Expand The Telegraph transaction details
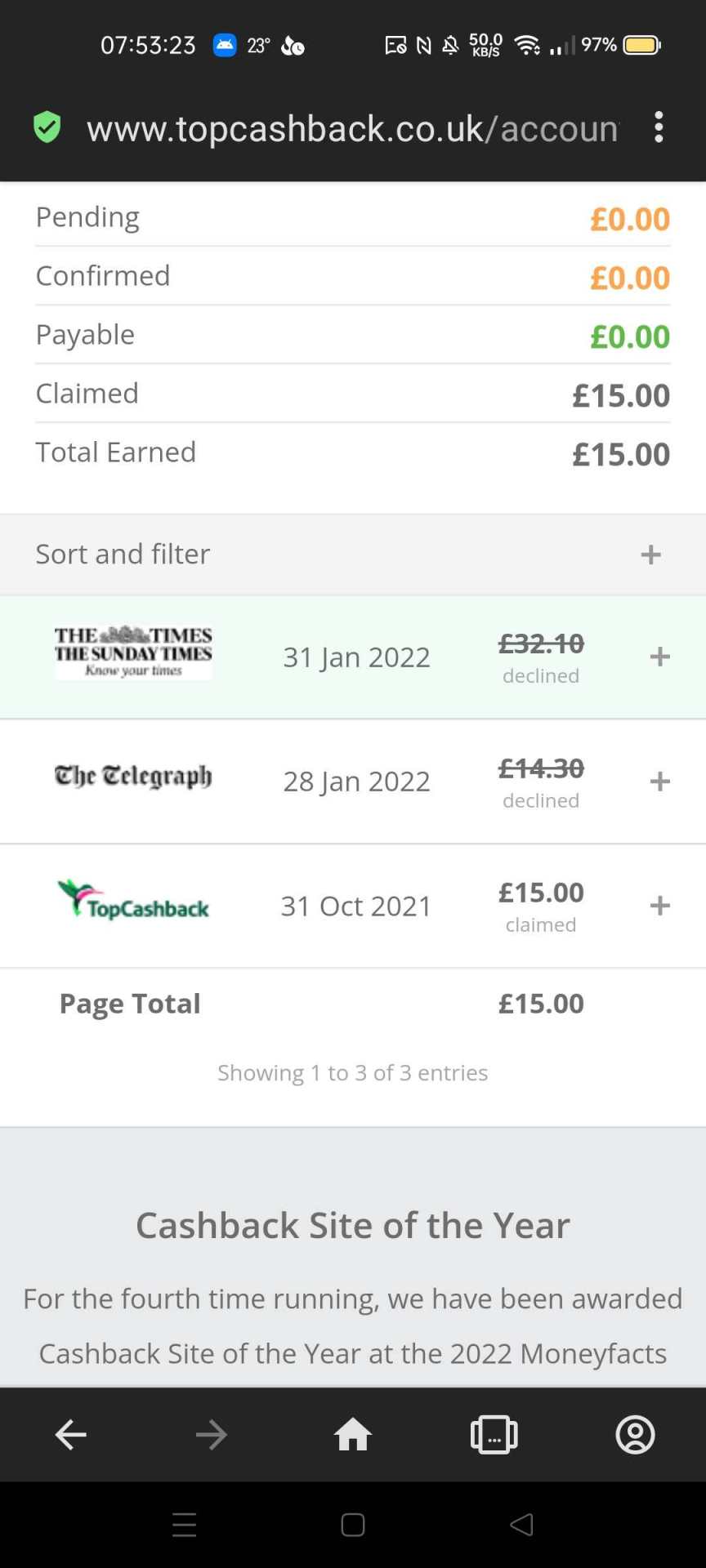 659,782
